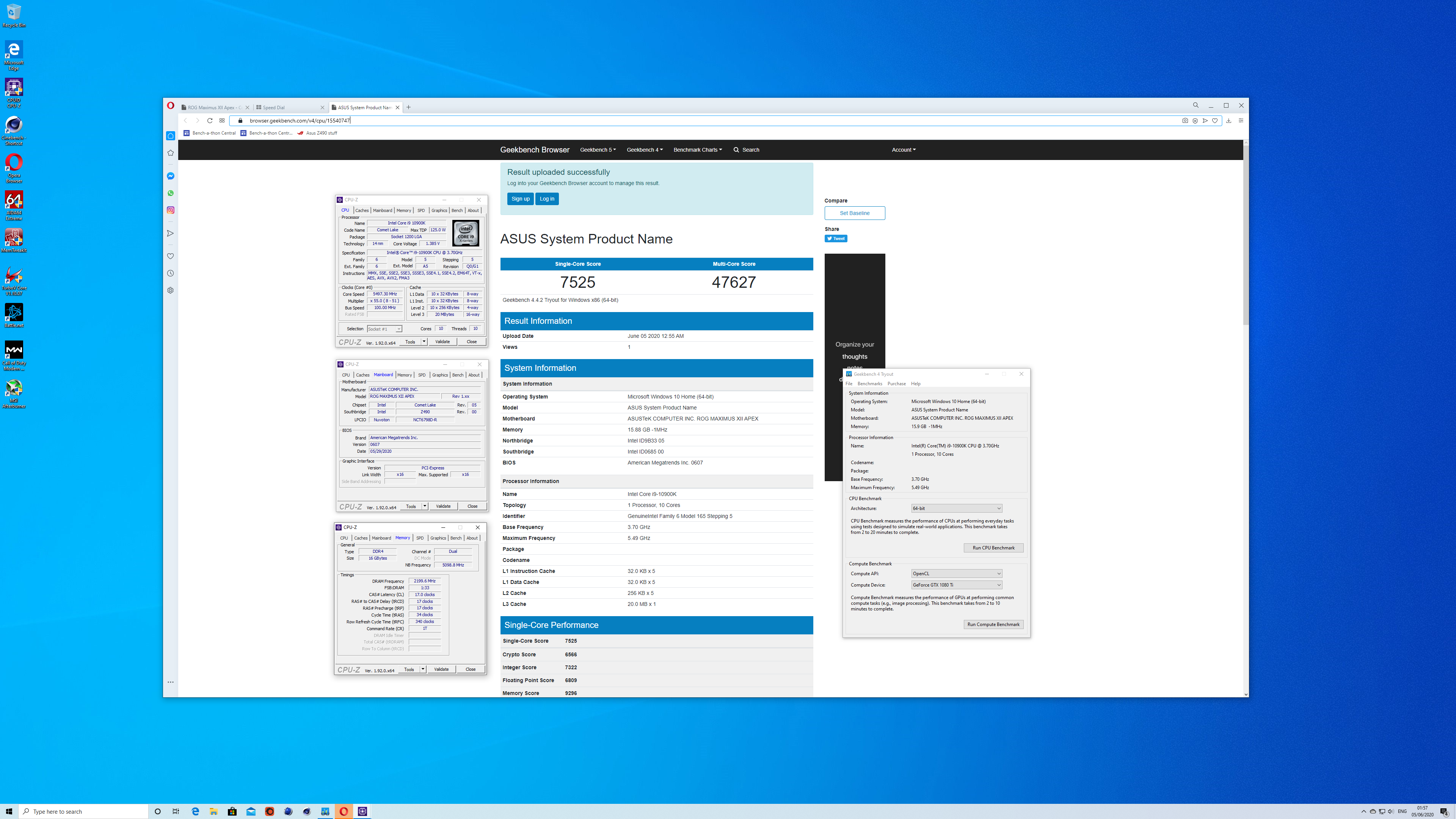Click Log in button
This screenshot has width=1456, height=819.
pyautogui.click(x=546, y=199)
